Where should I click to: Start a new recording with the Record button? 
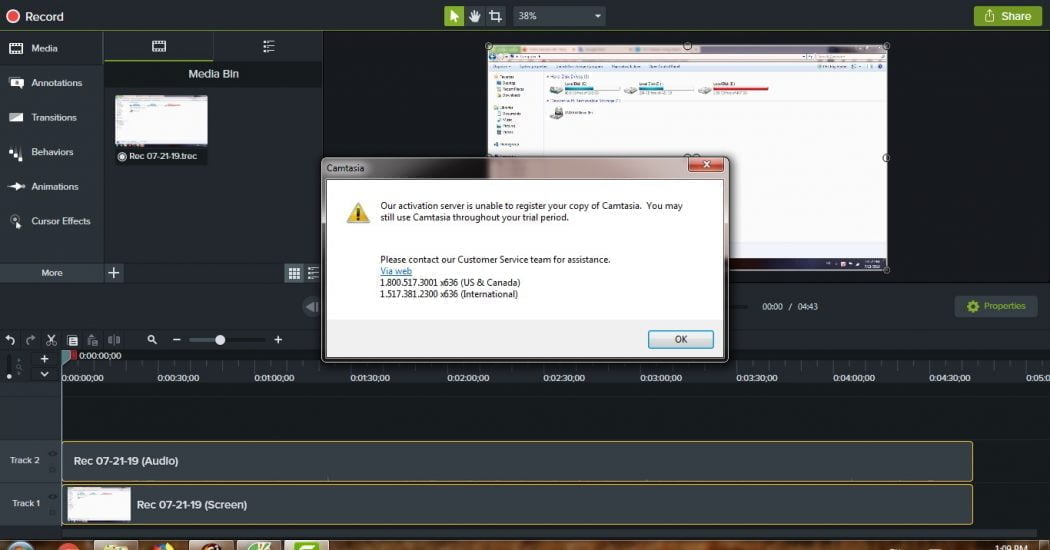point(35,16)
